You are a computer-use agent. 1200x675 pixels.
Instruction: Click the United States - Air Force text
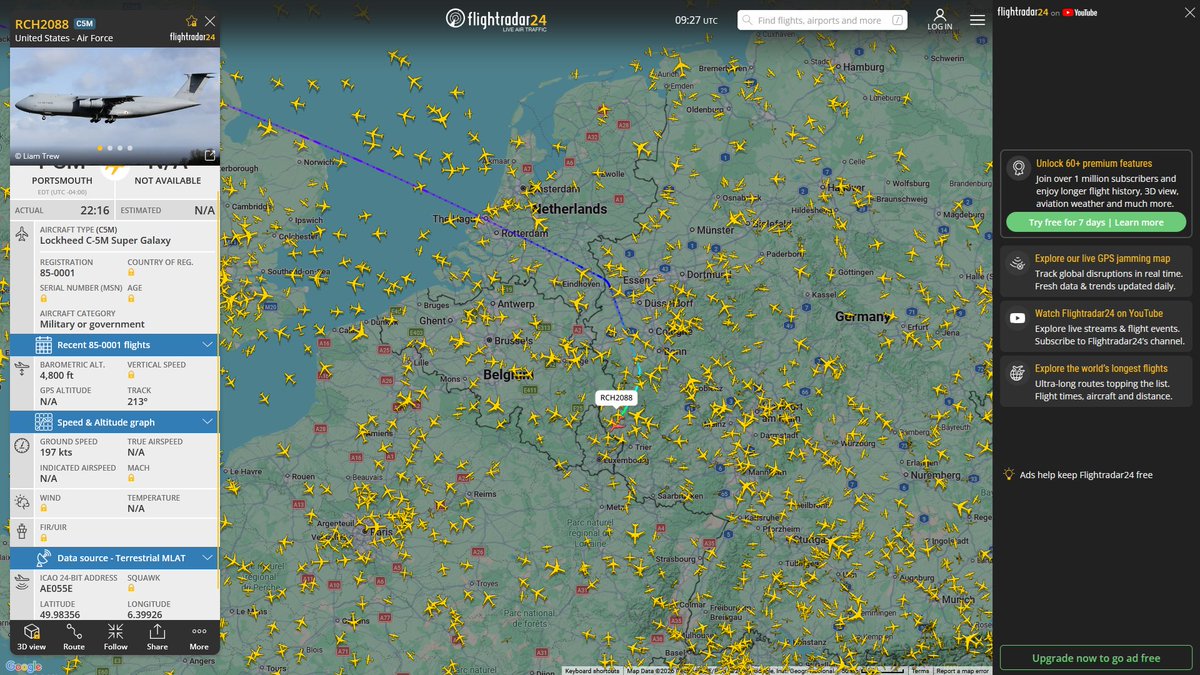(64, 38)
